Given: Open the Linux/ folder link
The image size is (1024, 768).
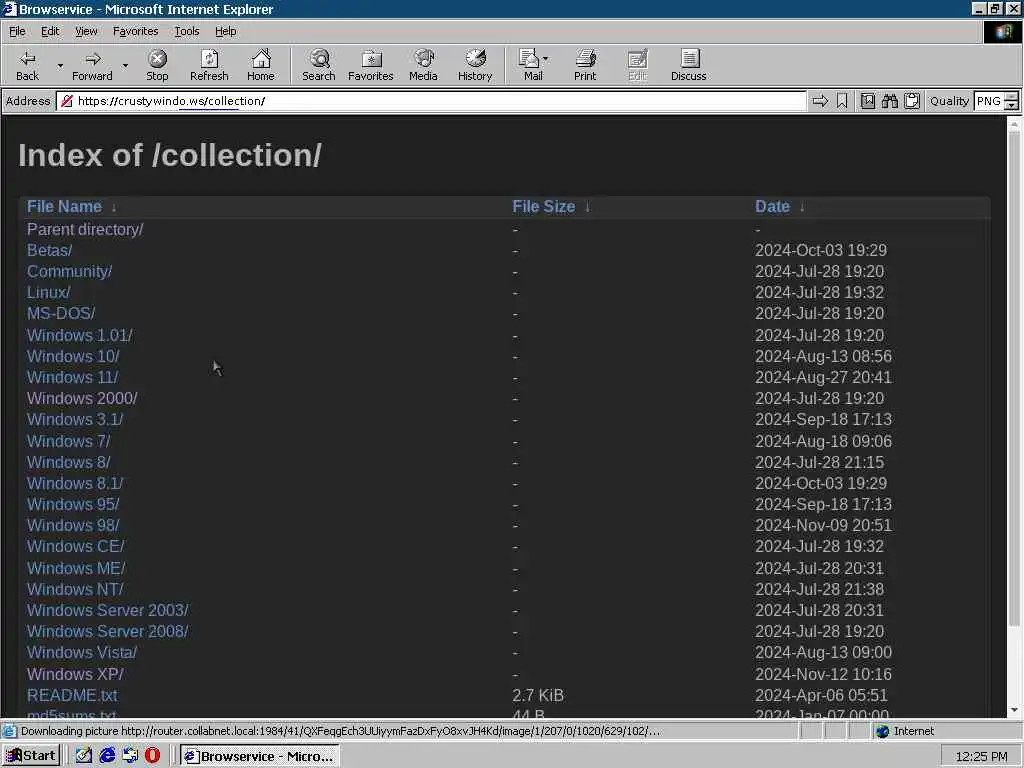Looking at the screenshot, I should (x=48, y=293).
